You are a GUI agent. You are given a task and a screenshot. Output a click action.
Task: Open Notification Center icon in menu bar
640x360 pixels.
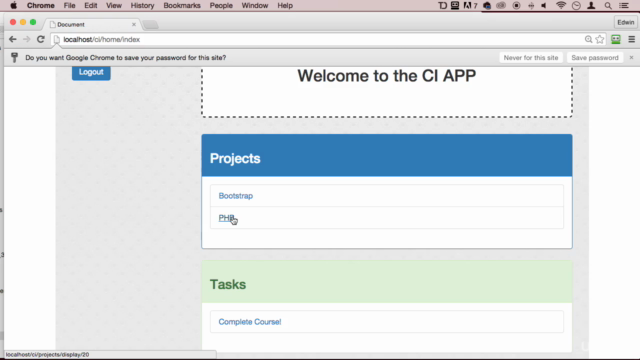624,5
